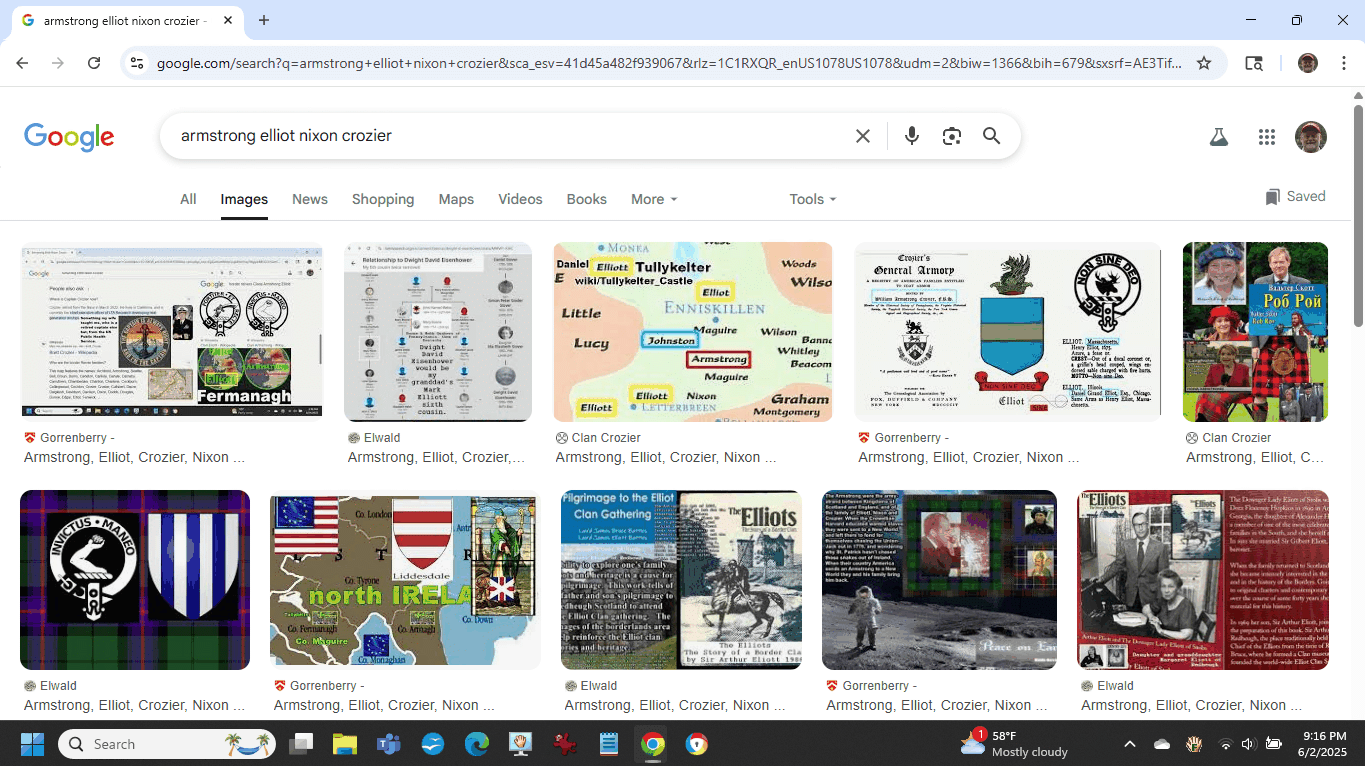Open Pilgrimage to Elliot Clan Gathering thumbnail
The width and height of the screenshot is (1365, 766).
[681, 580]
